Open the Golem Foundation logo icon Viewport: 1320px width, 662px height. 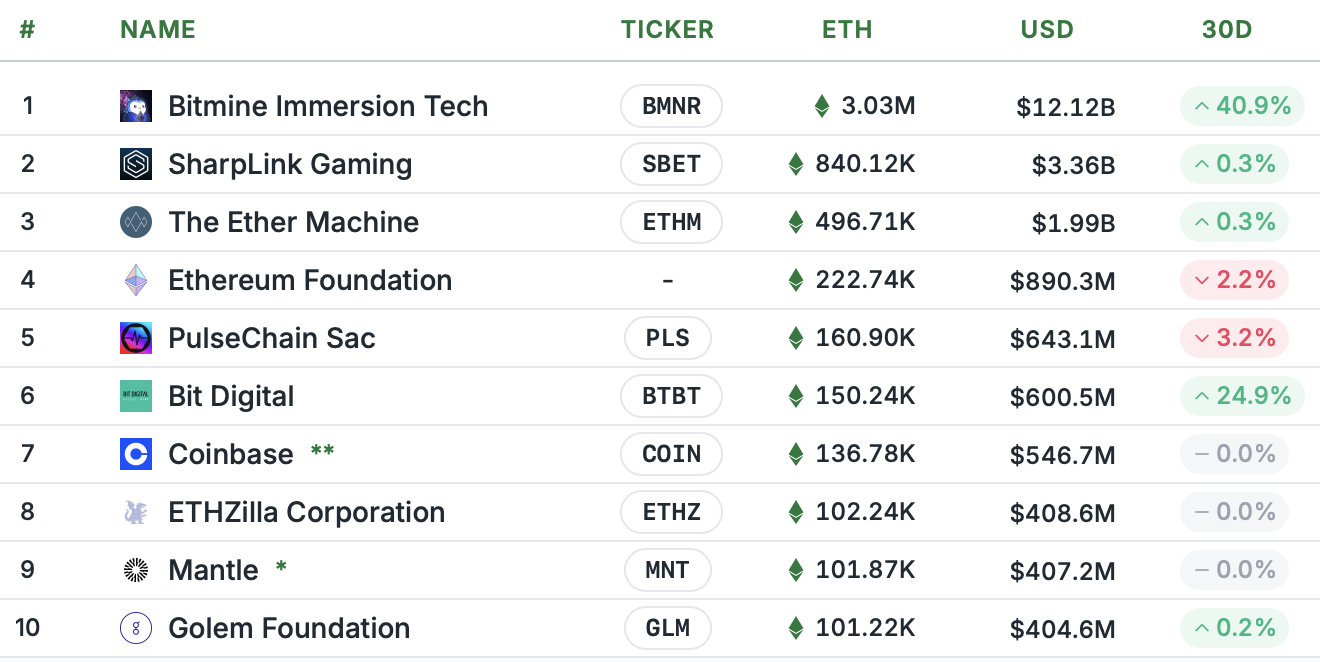135,628
